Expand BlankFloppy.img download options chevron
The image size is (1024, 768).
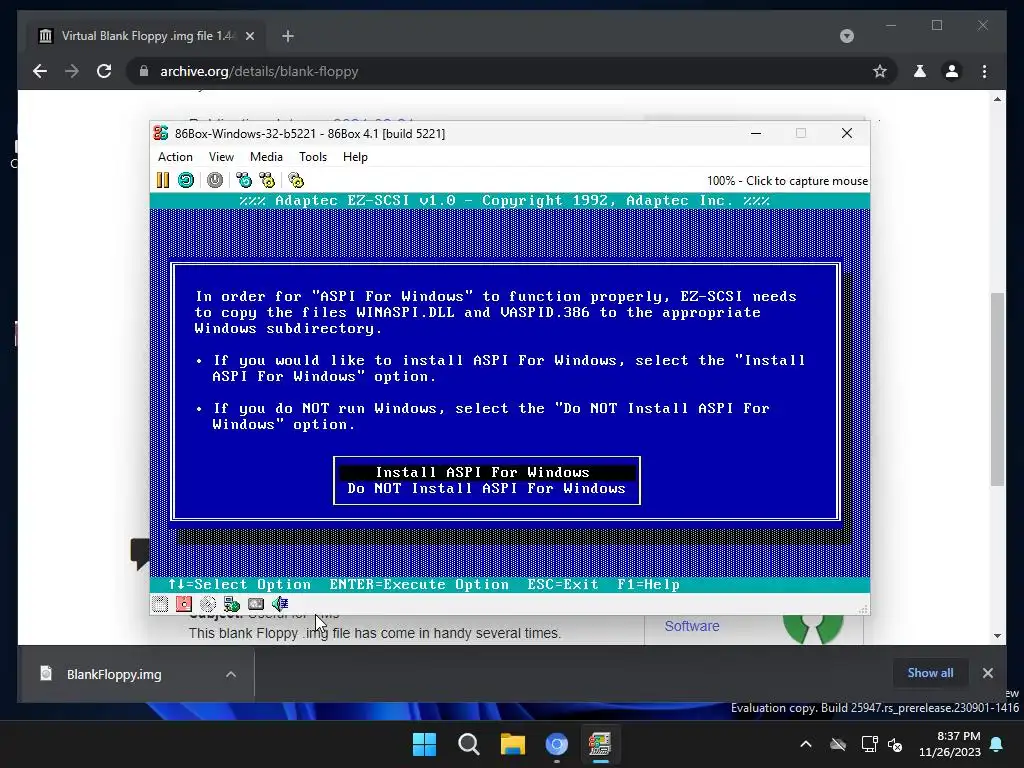(231, 674)
